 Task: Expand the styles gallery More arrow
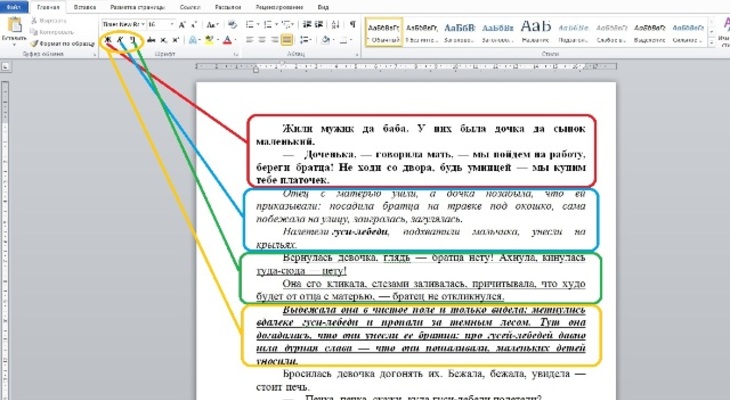click(x=711, y=43)
